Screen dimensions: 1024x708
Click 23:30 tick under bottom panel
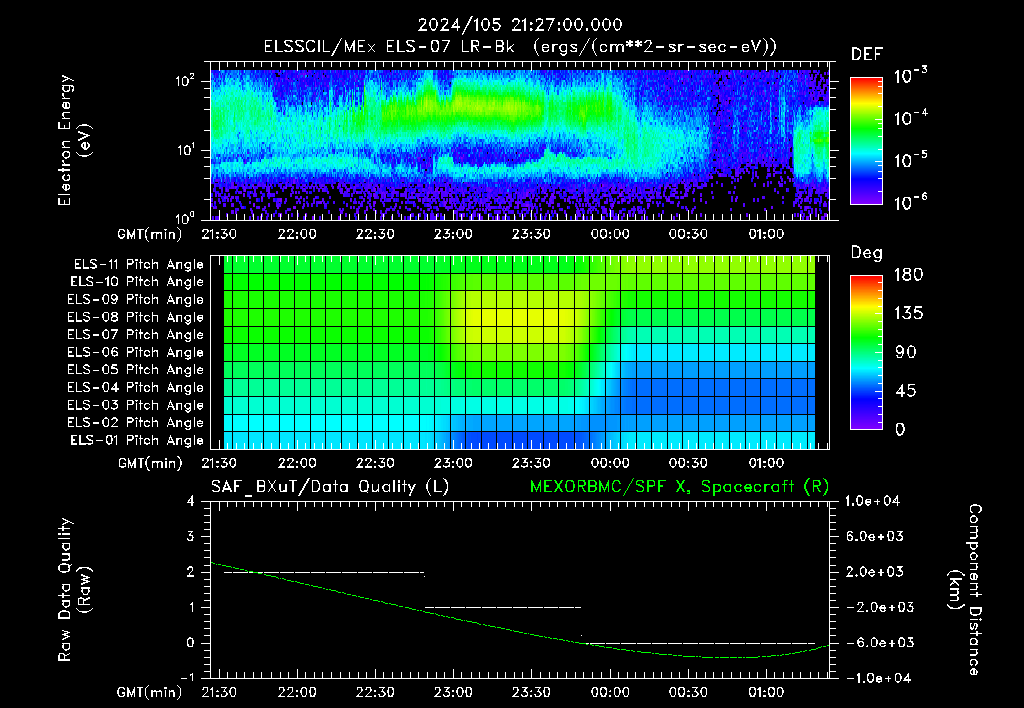pos(531,692)
